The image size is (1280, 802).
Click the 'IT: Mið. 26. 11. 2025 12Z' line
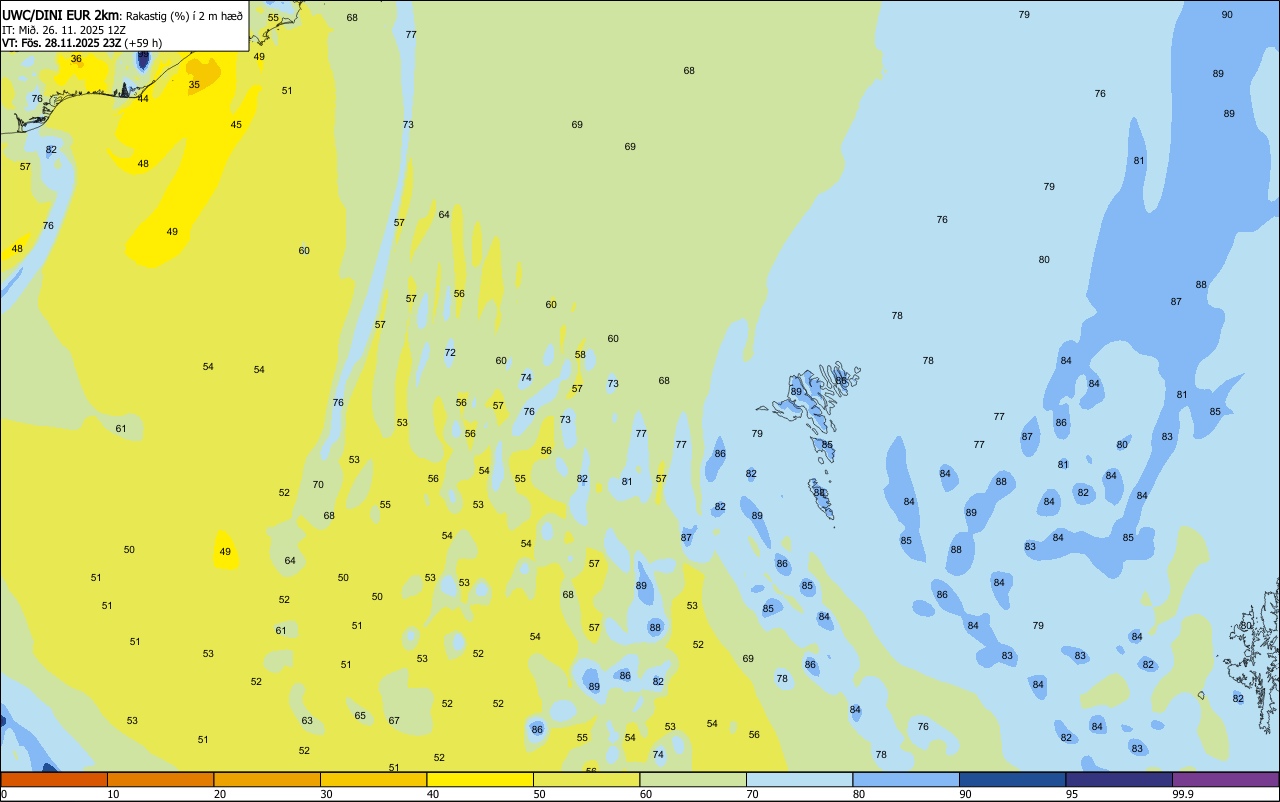[x=64, y=29]
